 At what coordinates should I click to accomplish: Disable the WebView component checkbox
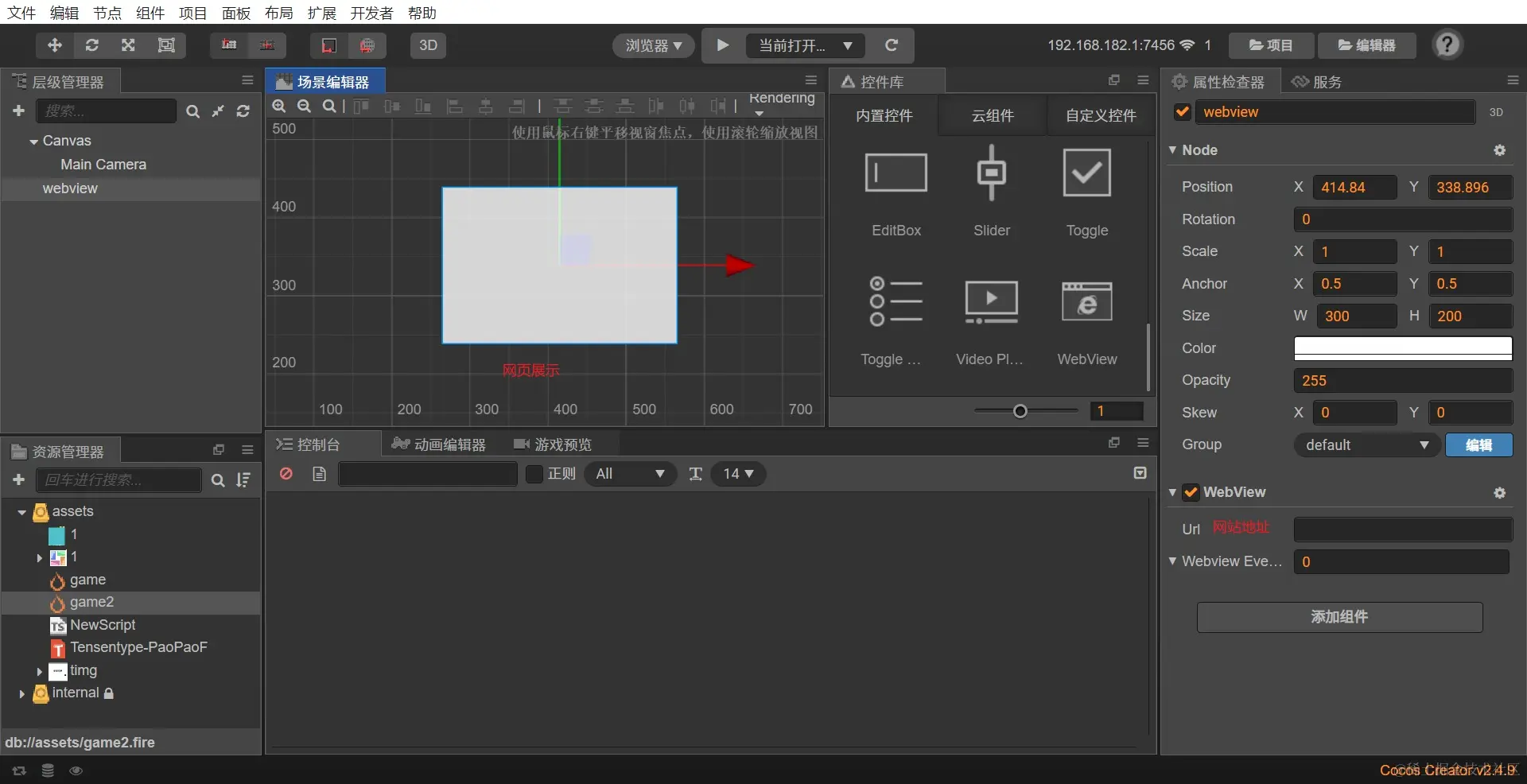coord(1191,492)
